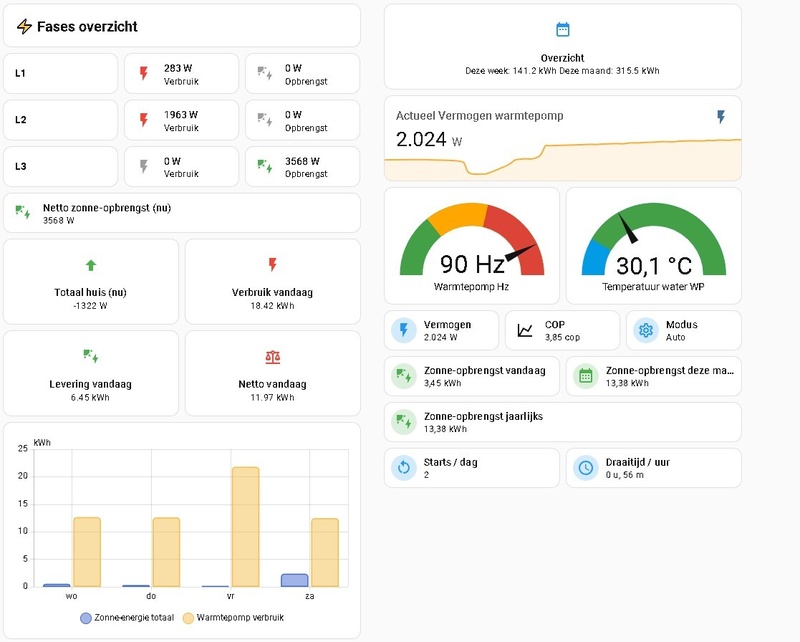The image size is (800, 642).
Task: Open Zonne-opbrengst jaarlijks entity row
Action: pyautogui.click(x=563, y=422)
